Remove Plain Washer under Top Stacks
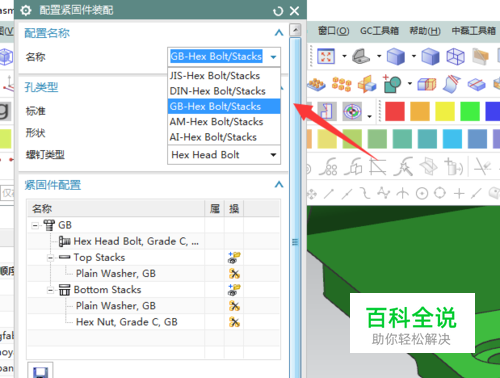 tap(234, 274)
